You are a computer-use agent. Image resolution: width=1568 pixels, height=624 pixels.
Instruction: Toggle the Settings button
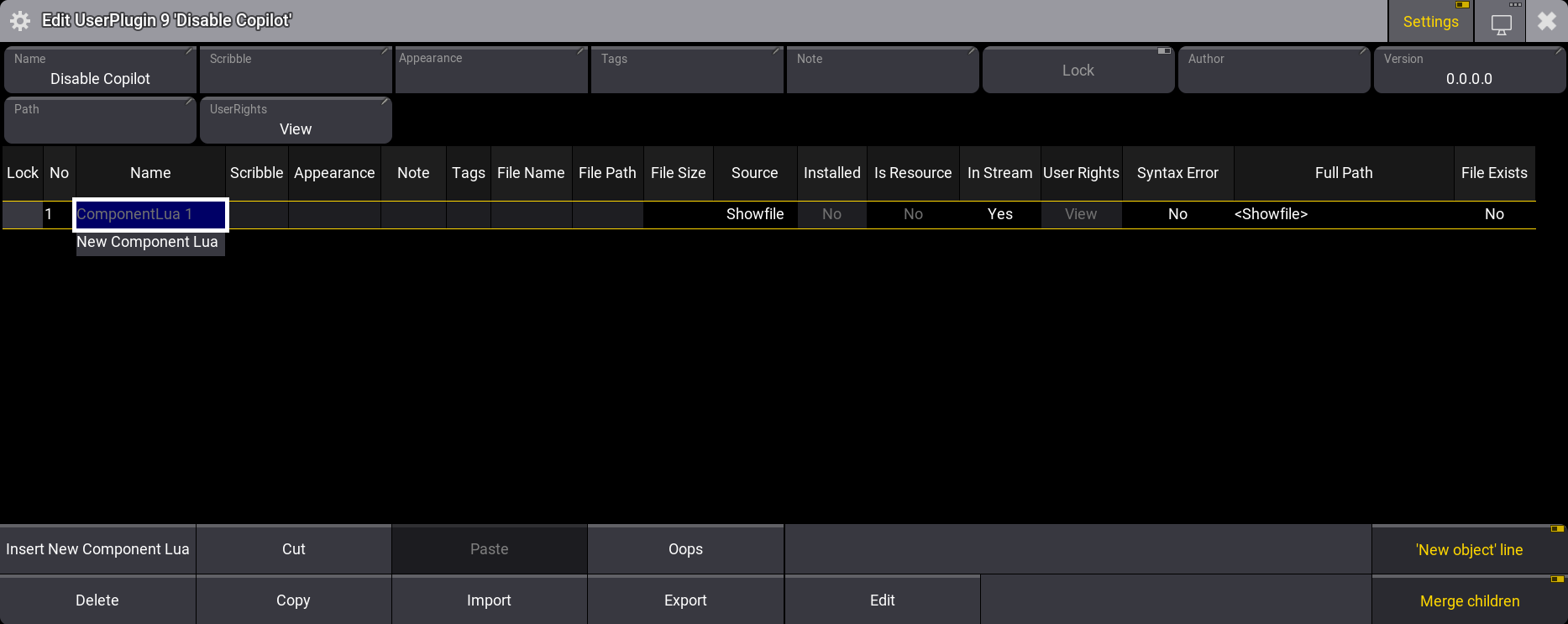click(x=1430, y=22)
